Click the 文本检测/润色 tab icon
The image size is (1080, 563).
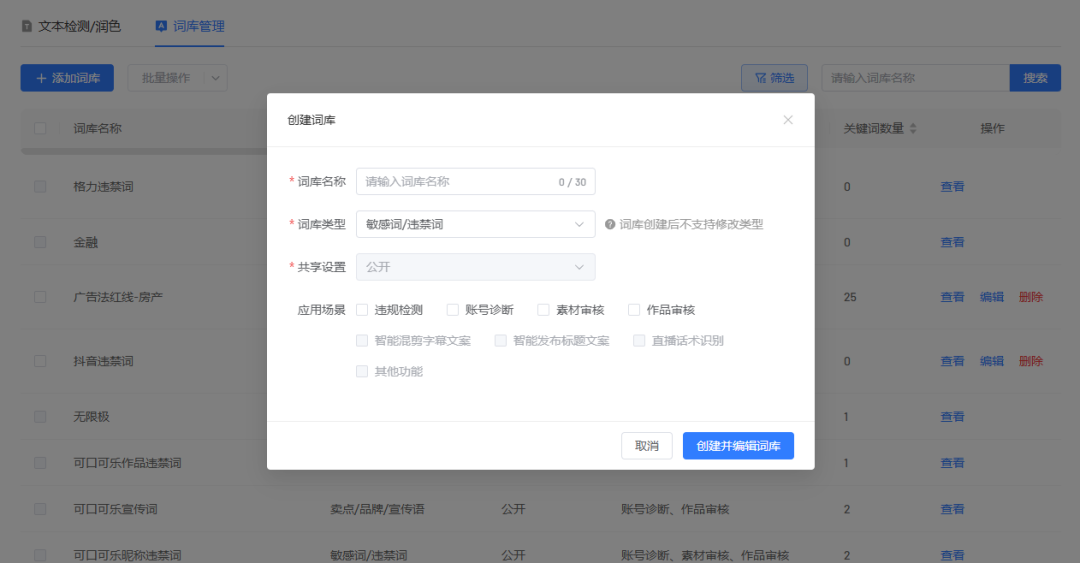click(27, 26)
